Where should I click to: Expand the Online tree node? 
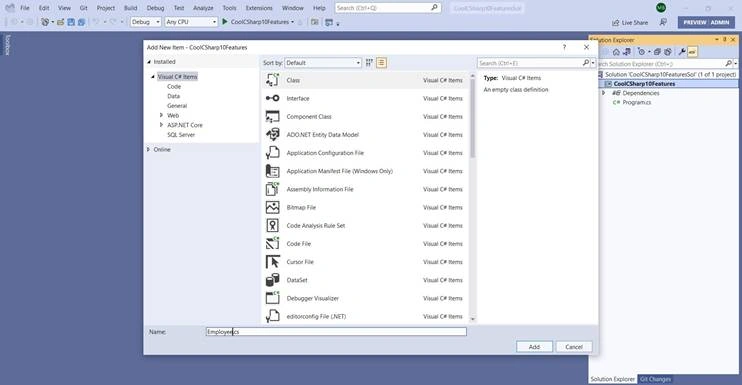(149, 149)
